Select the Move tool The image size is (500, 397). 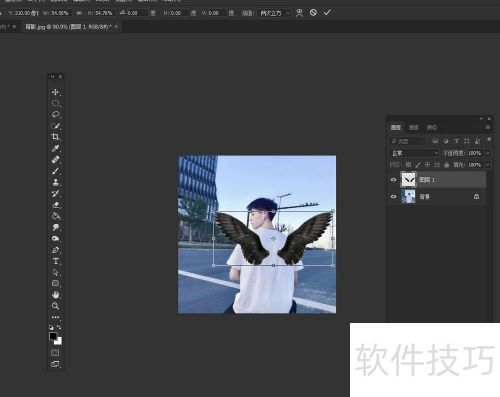click(x=55, y=92)
